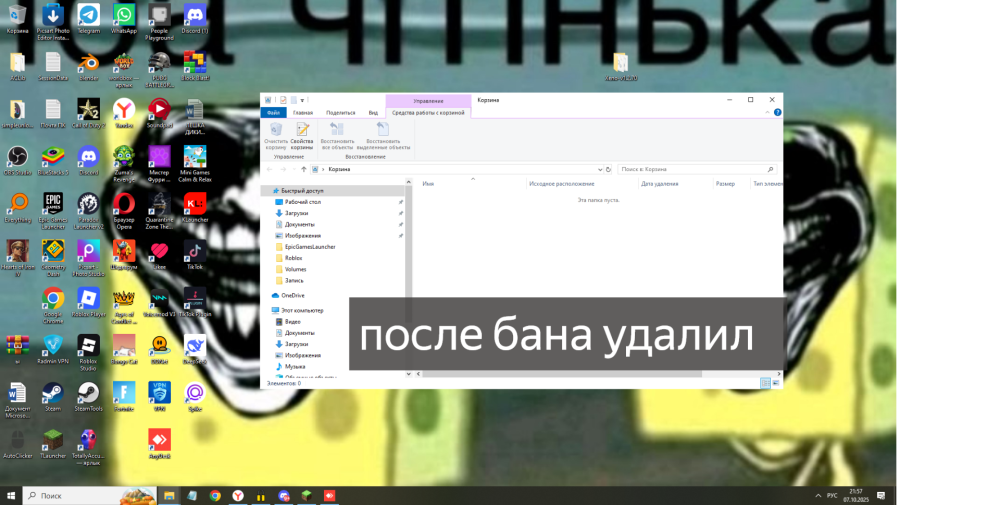This screenshot has width=1000, height=505.
Task: Open the Telegram desktop shortcut
Action: (x=88, y=18)
